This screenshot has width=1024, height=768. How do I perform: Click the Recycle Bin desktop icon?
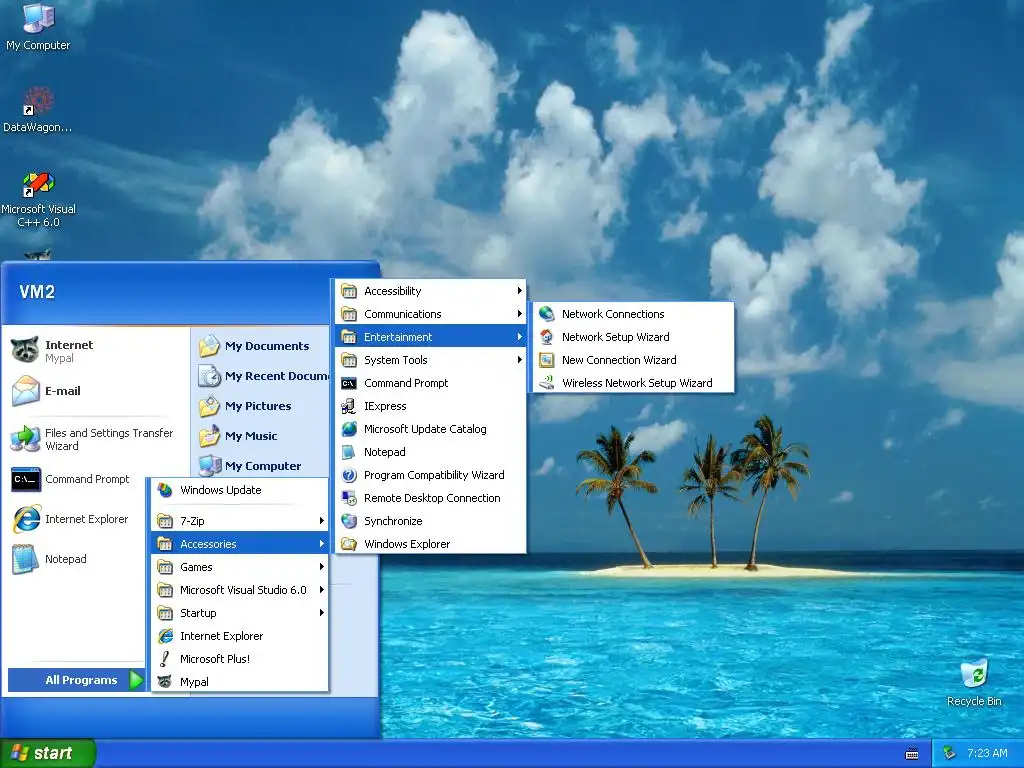[x=974, y=675]
